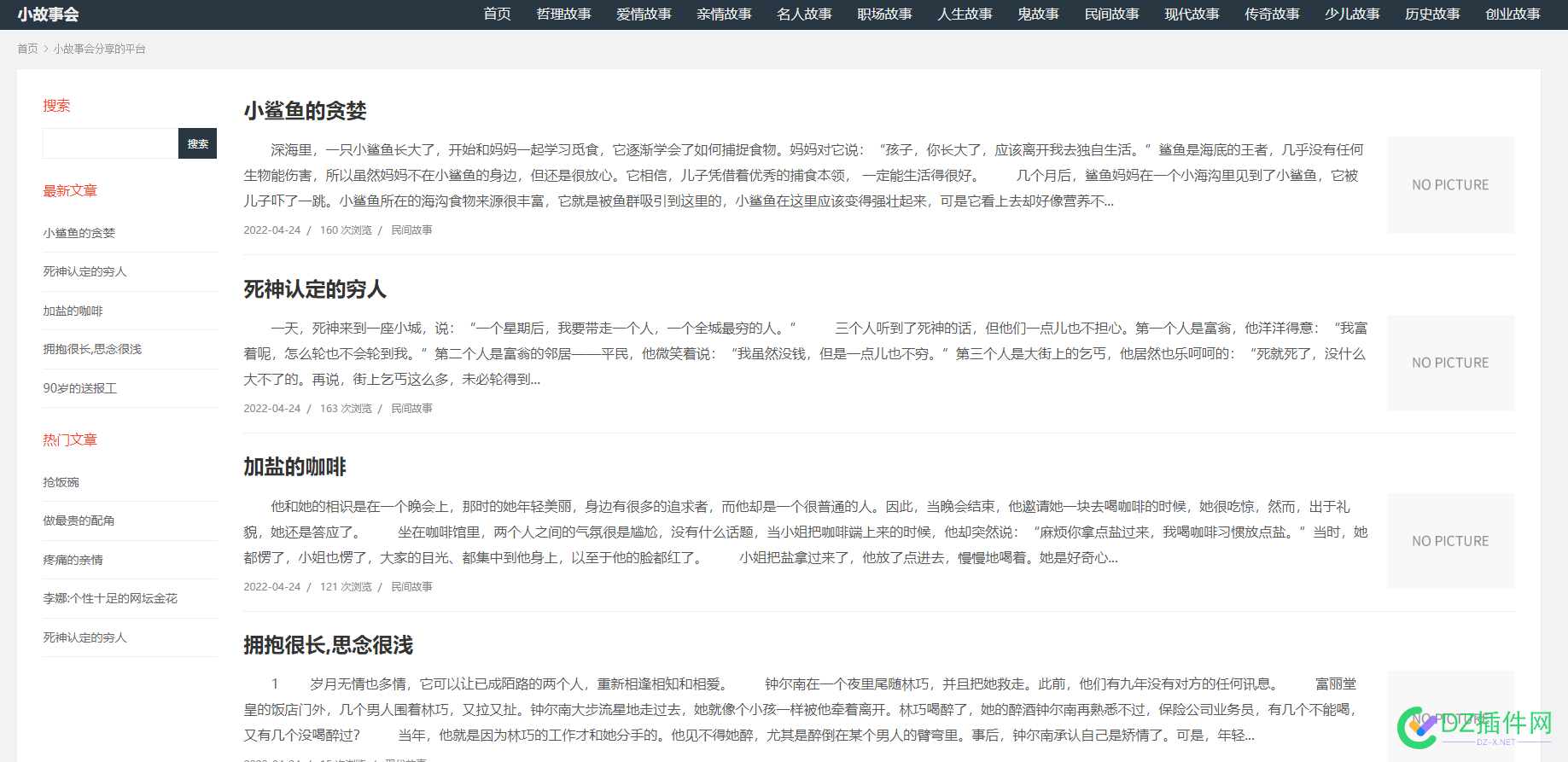Open the article title 小鲨鱼的贪婪
The image size is (1568, 762).
coord(305,111)
